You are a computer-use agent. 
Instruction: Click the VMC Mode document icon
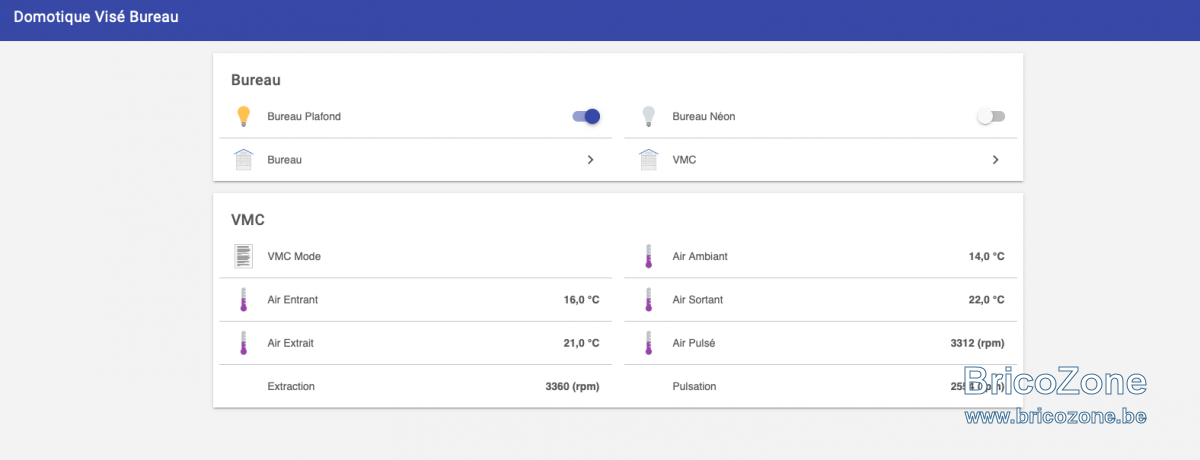click(243, 256)
